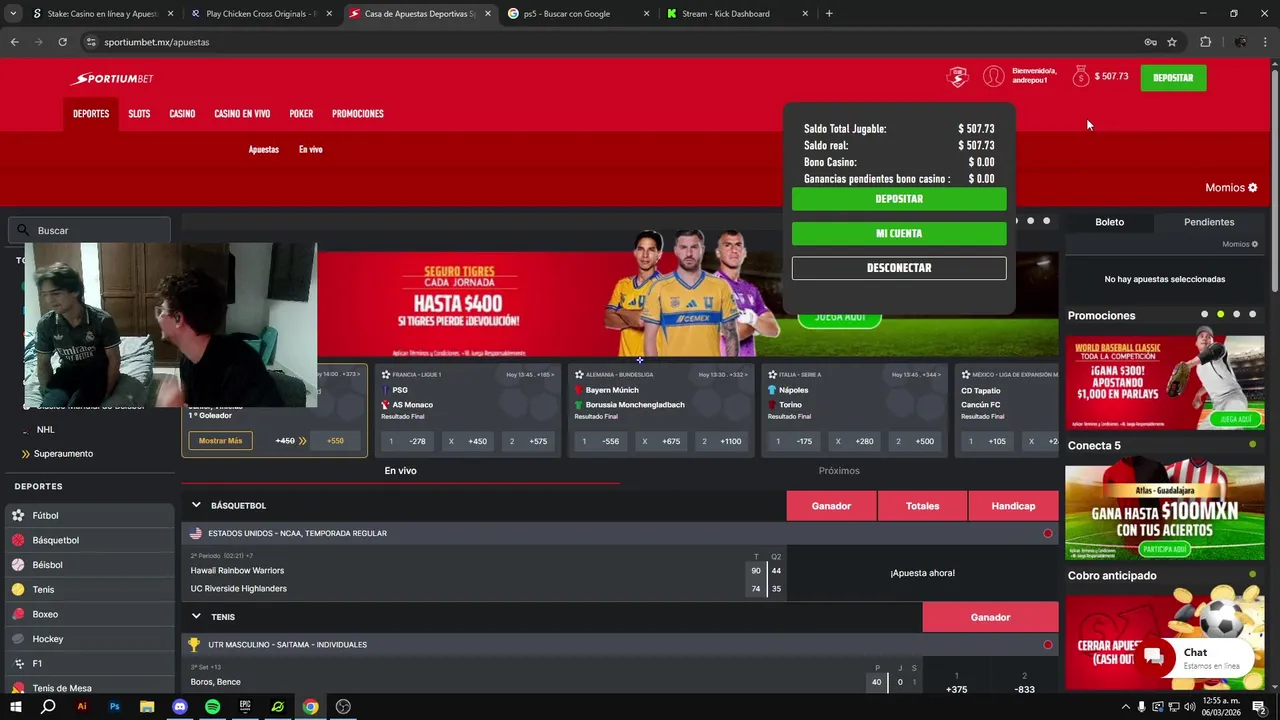Image resolution: width=1280 pixels, height=720 pixels.
Task: Open the Poker section
Action: pos(301,114)
